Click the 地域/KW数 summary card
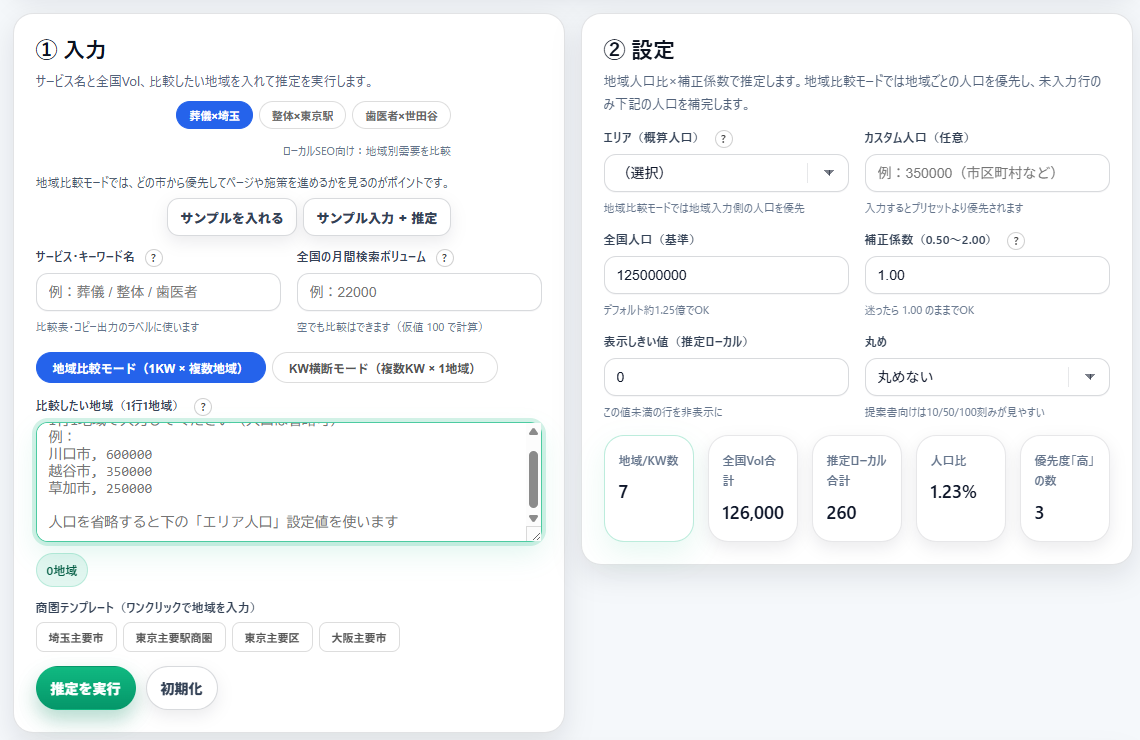The height and width of the screenshot is (740, 1140). (649, 488)
